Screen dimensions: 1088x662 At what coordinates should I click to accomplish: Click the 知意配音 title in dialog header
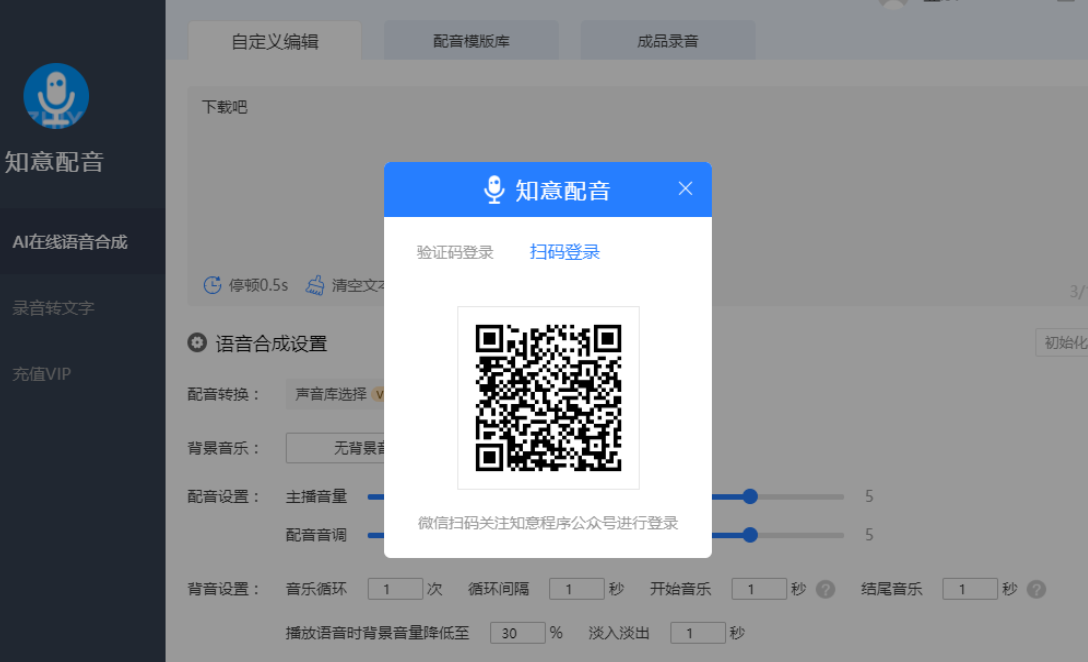point(563,190)
